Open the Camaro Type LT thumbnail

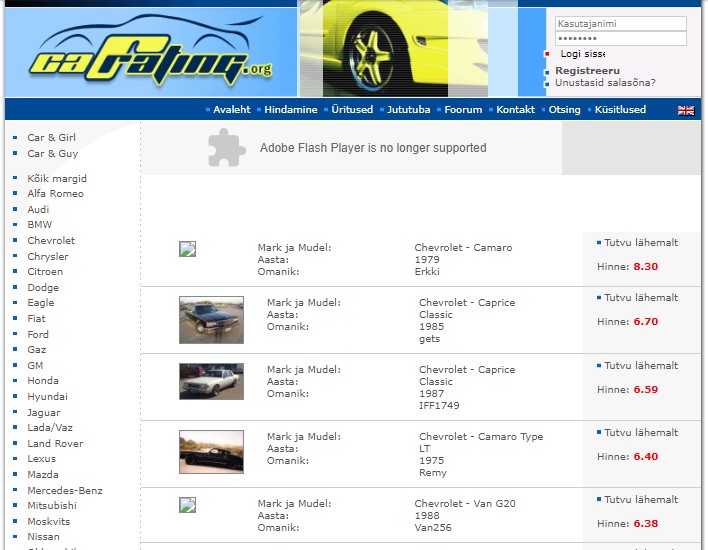coord(211,452)
